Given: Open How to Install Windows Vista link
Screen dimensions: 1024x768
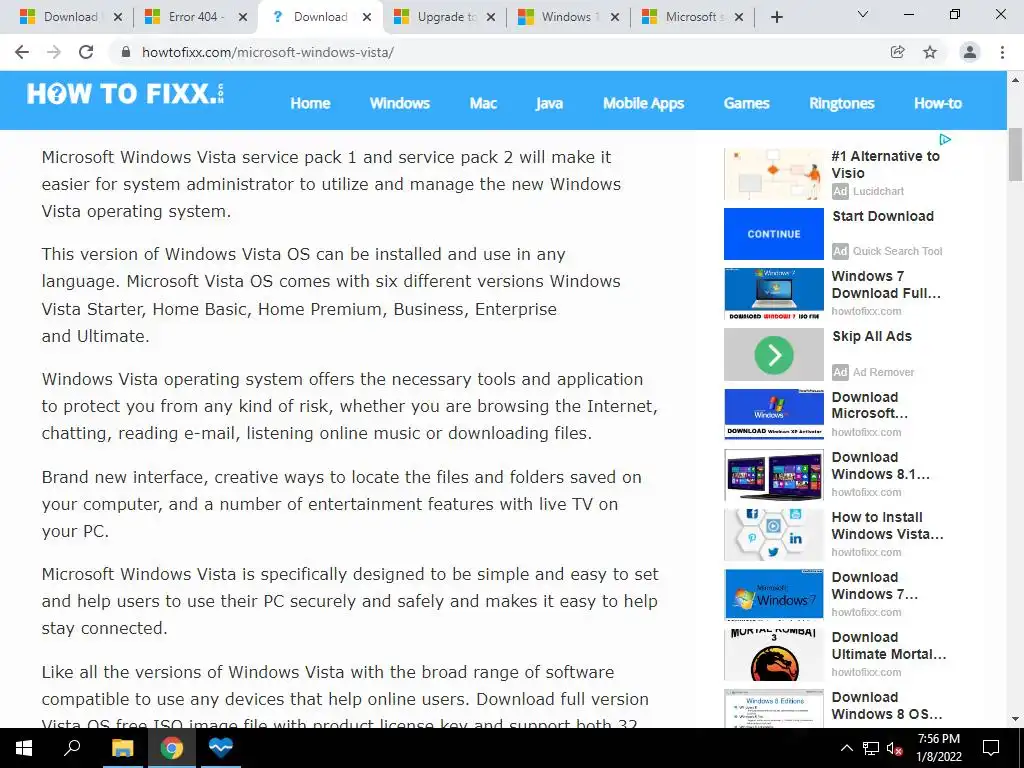Looking at the screenshot, I should (x=887, y=526).
